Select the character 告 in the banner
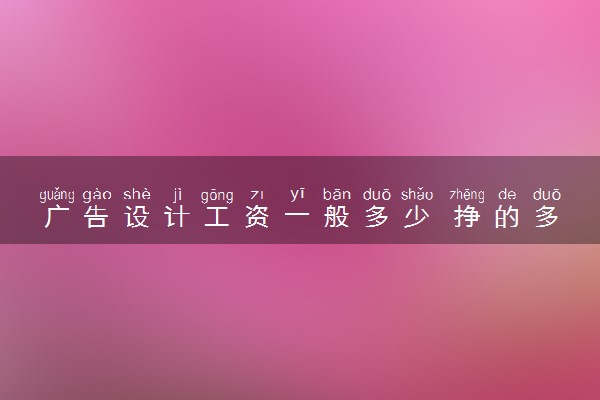600x400 pixels. (97, 217)
